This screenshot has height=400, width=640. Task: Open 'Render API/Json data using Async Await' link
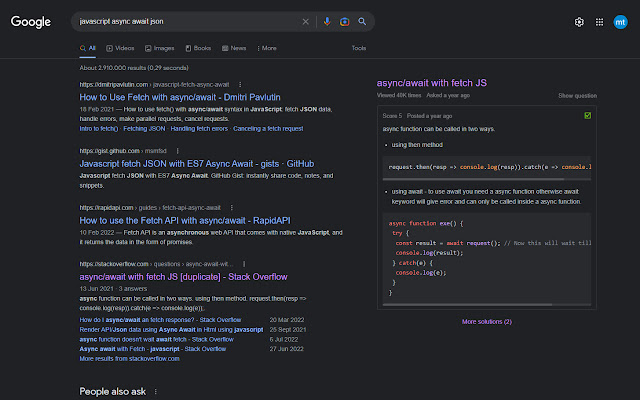click(x=171, y=329)
